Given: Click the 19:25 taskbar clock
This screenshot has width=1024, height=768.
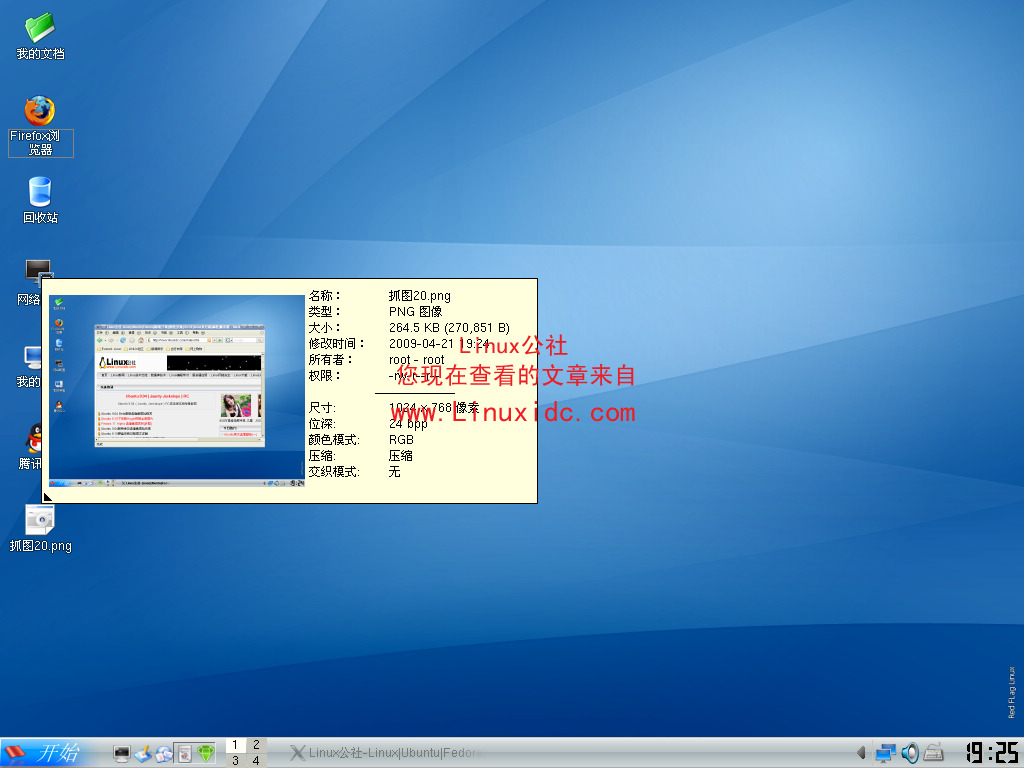Looking at the screenshot, I should [991, 753].
